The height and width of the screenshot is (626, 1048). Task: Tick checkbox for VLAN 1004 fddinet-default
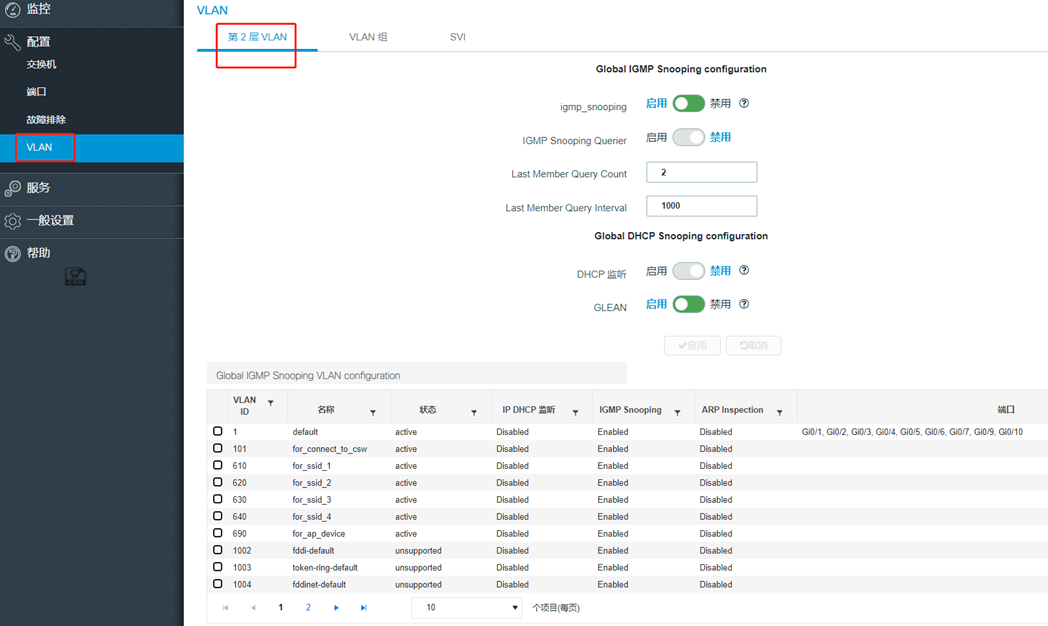[218, 584]
